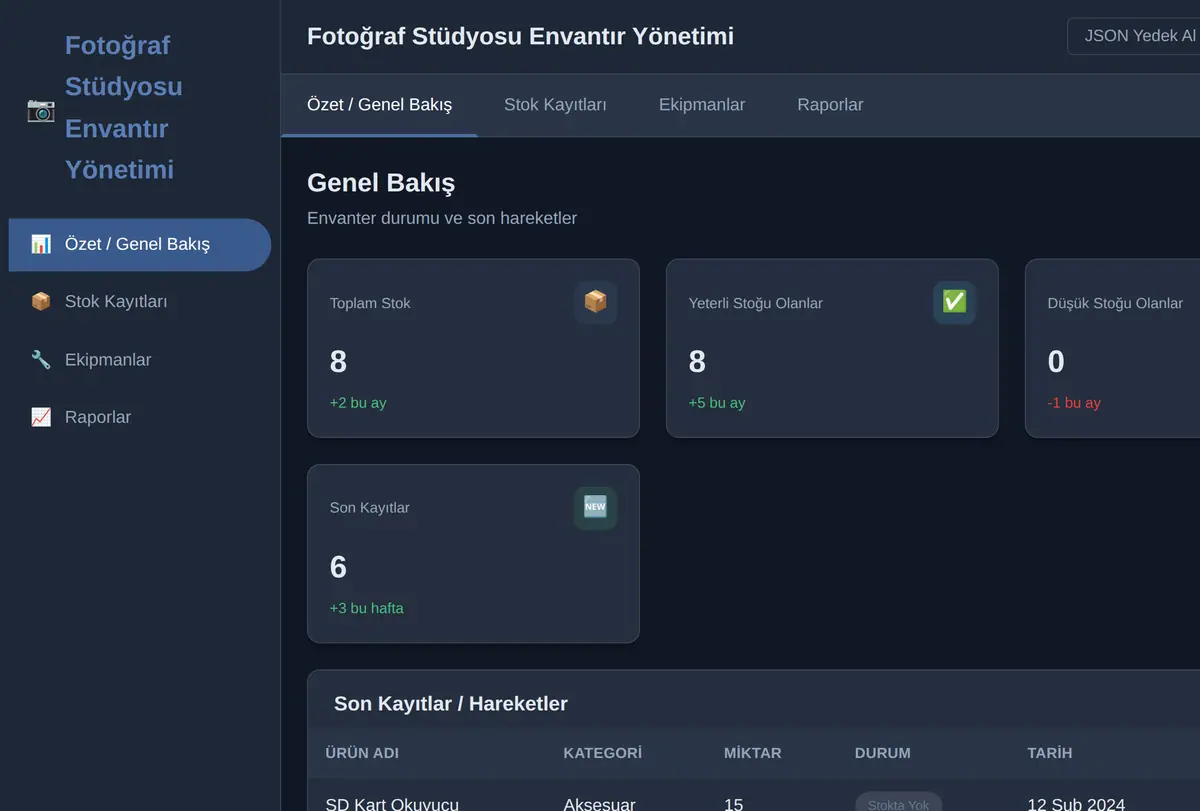Select the SD Kart Okuyucu table row name
The image size is (1200, 811).
(392, 802)
